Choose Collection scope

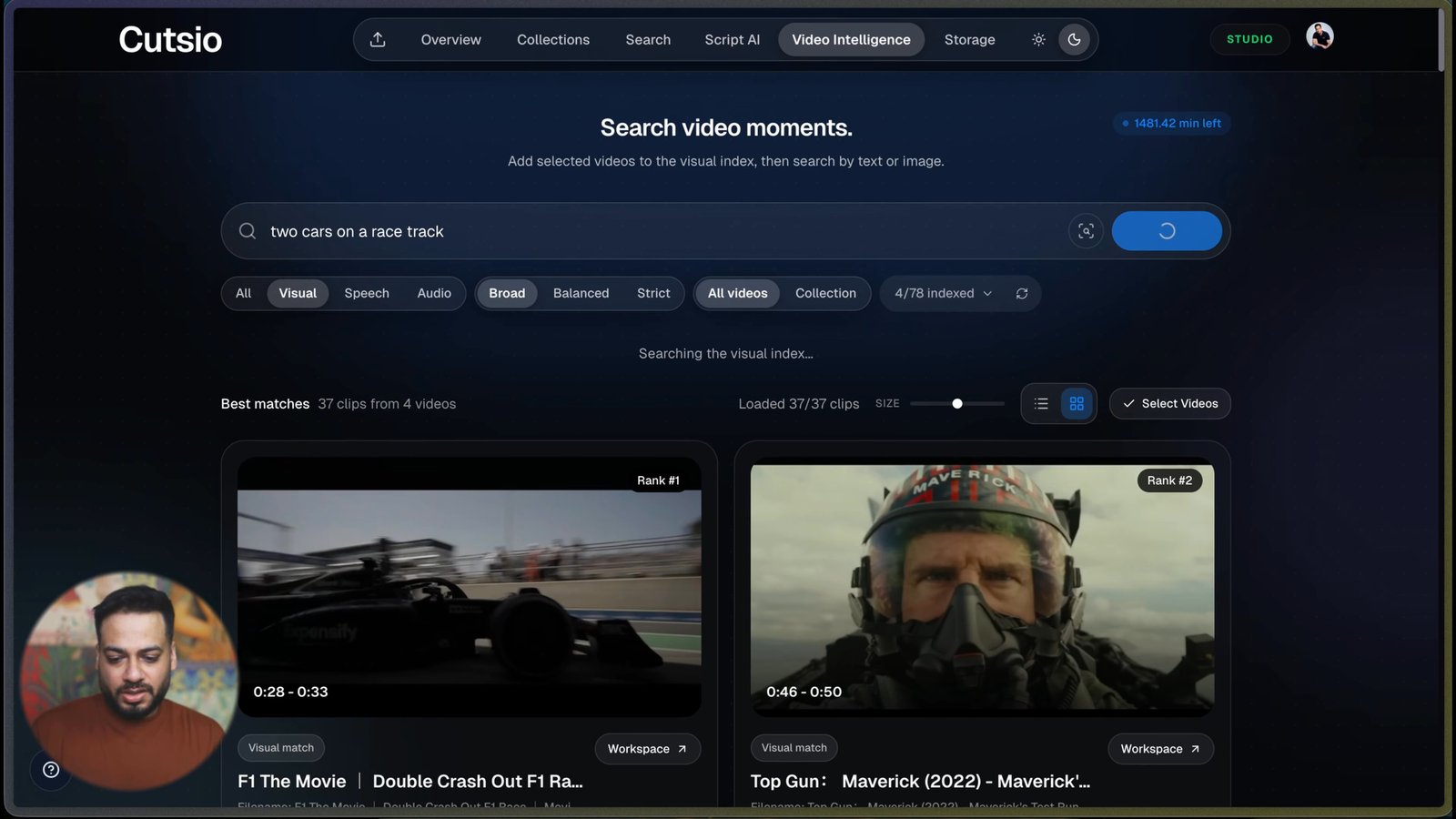pos(825,293)
